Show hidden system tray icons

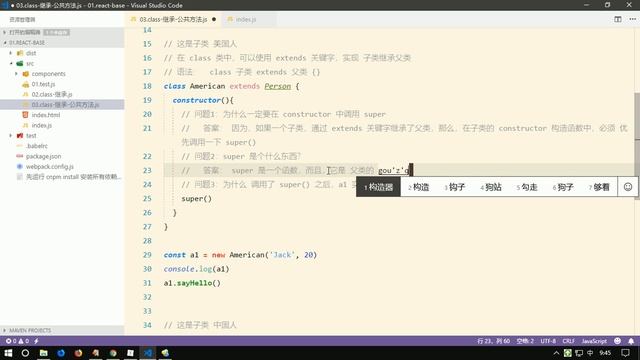click(556, 353)
